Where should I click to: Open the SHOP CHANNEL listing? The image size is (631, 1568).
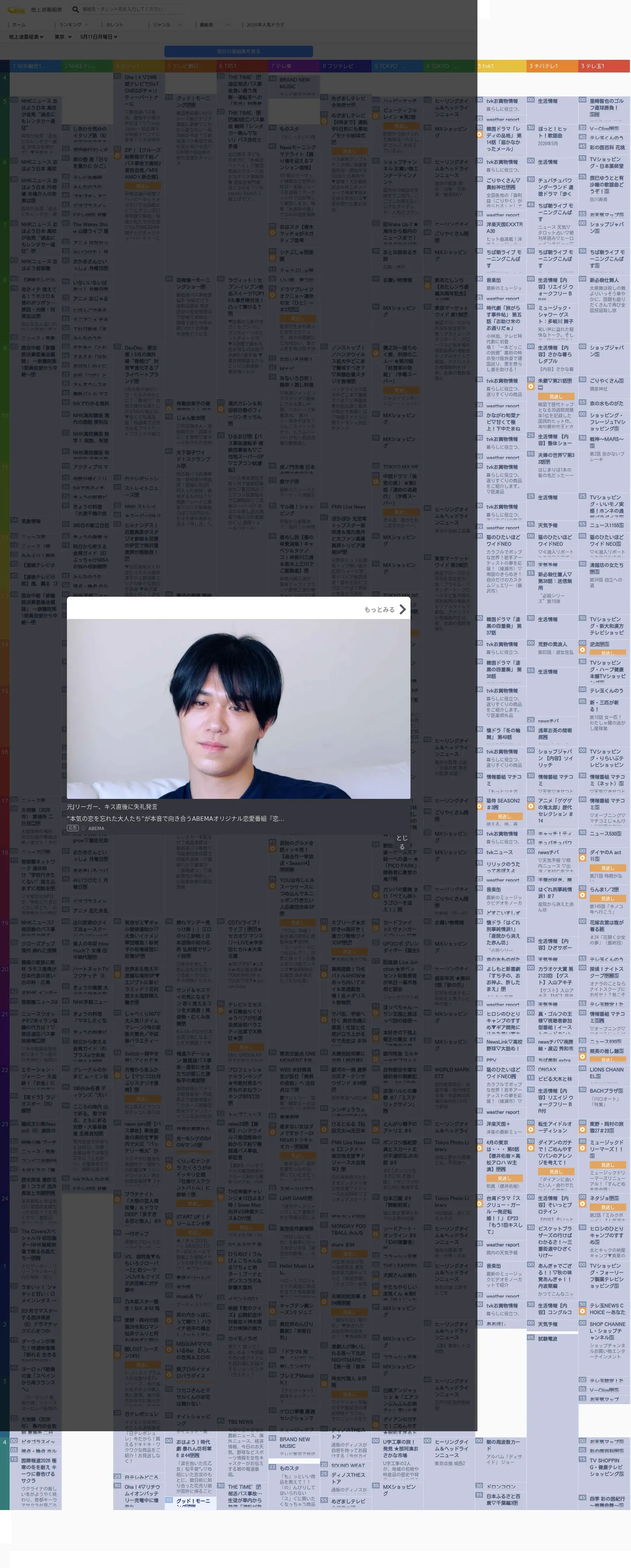[606, 1332]
